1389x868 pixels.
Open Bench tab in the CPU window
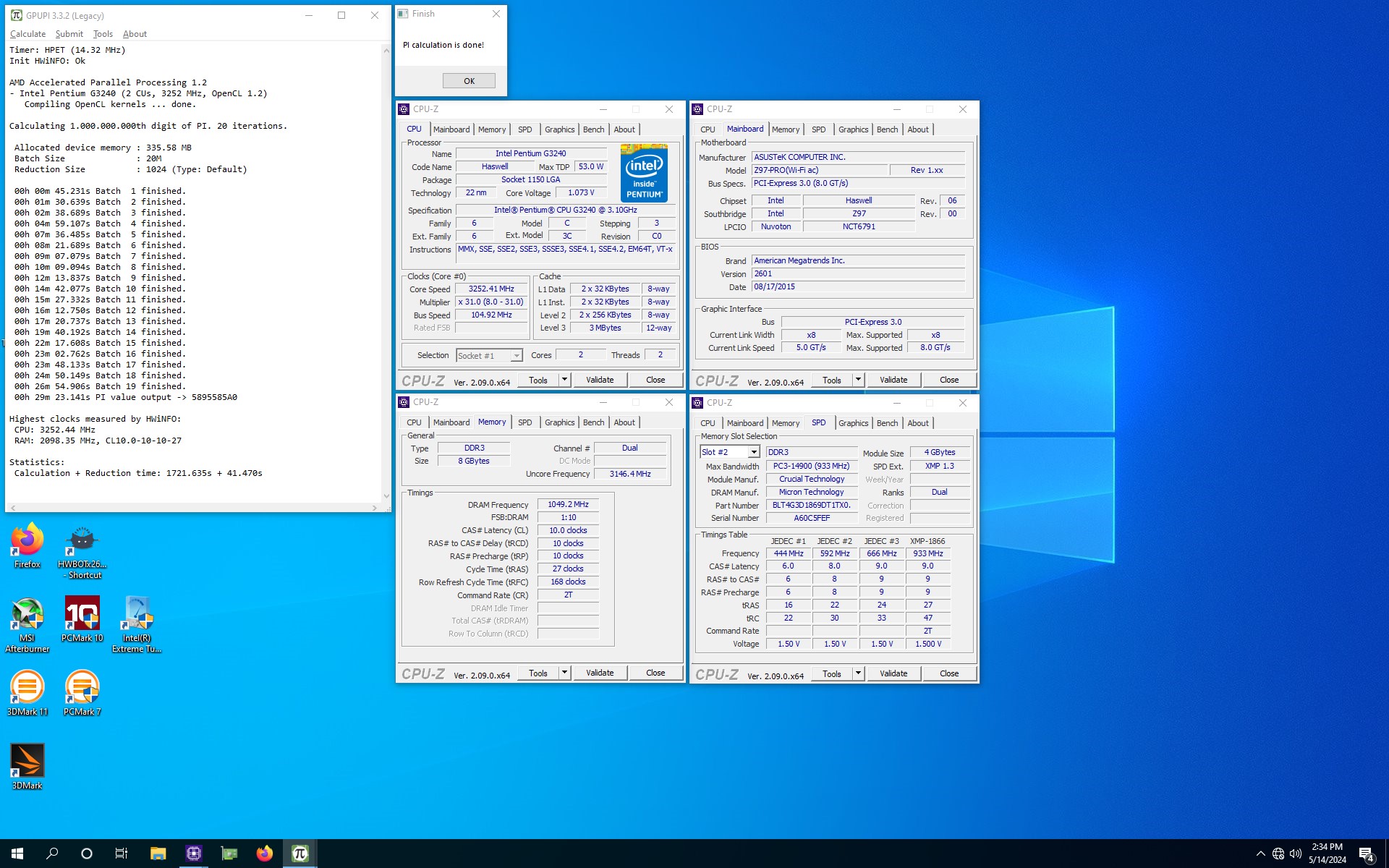click(x=593, y=129)
